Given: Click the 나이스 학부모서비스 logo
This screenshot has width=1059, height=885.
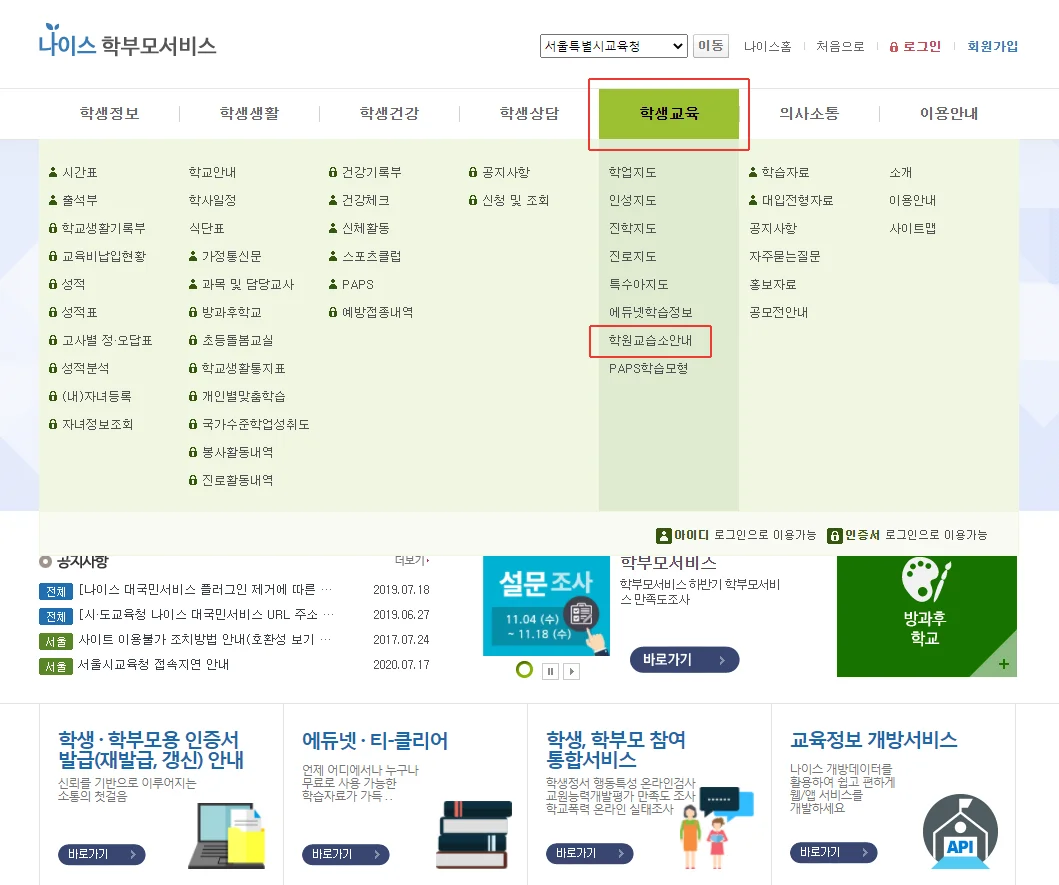Looking at the screenshot, I should [x=127, y=45].
